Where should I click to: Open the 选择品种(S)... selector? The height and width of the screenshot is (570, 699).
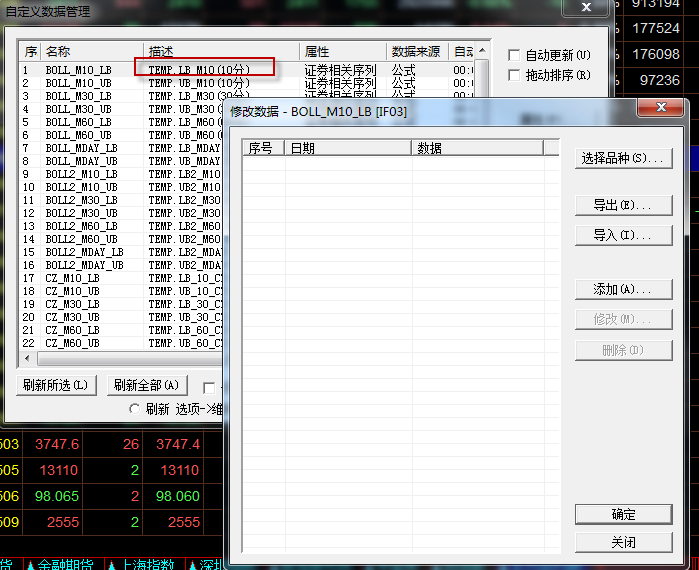tap(623, 158)
